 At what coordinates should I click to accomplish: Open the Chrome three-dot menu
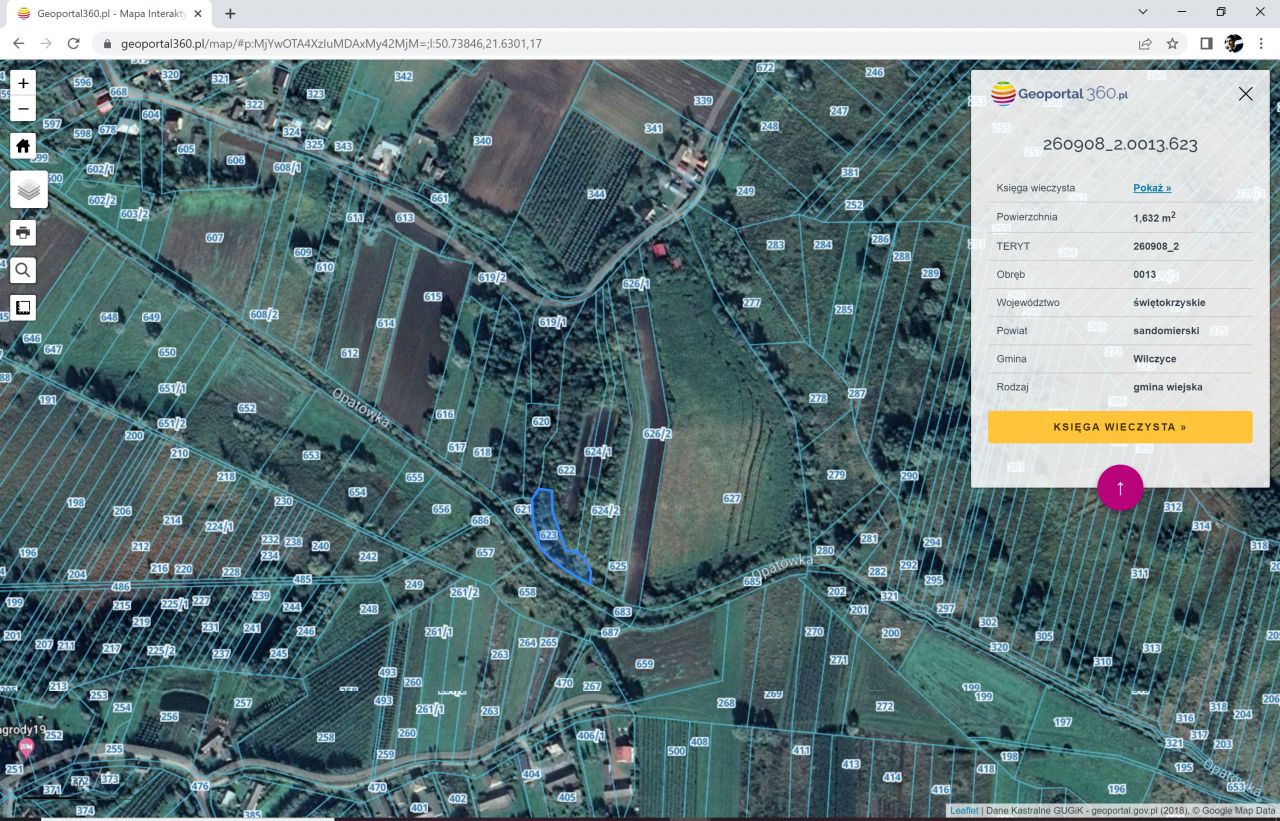(x=1262, y=44)
